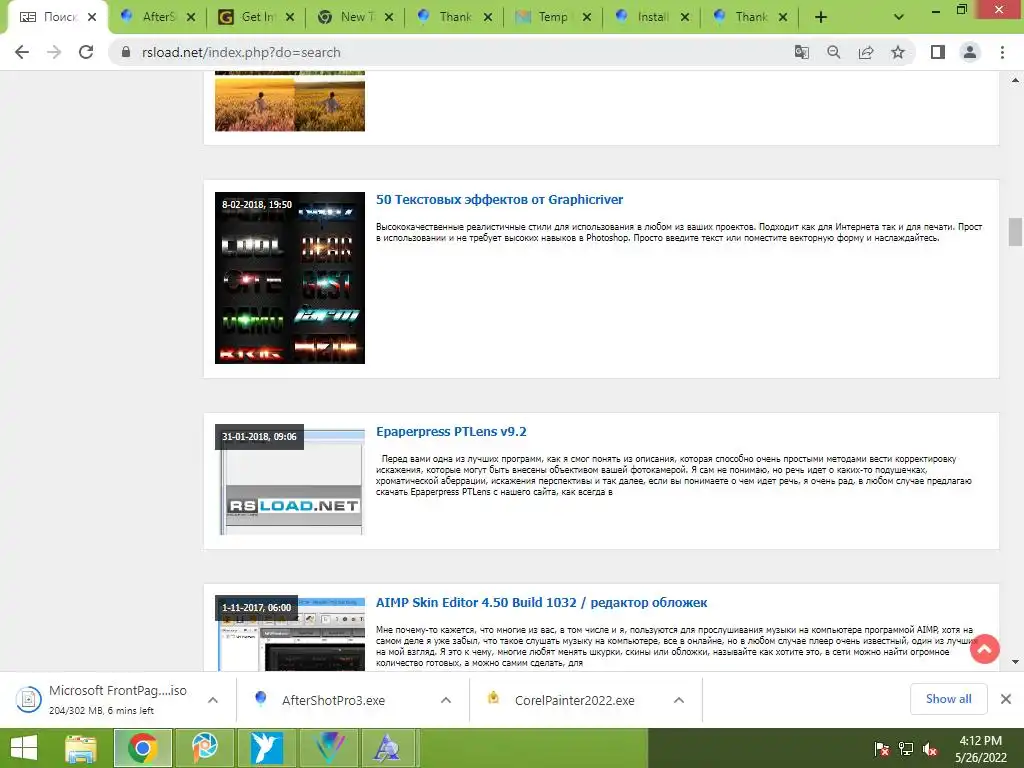
Task: Open the purple triangle app in the taskbar
Action: 389,748
